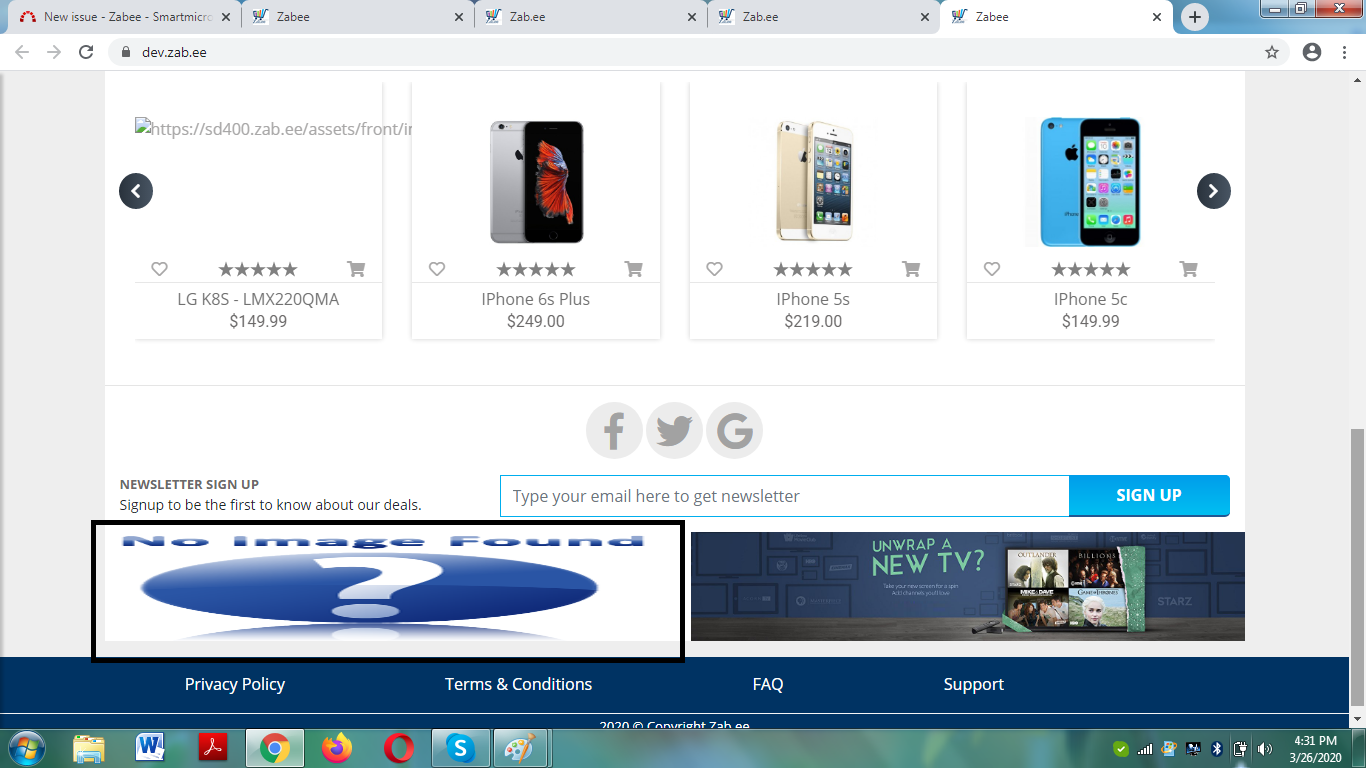Click the NEWSLETTER SIGN UP heading
The width and height of the screenshot is (1366, 768).
click(x=189, y=484)
